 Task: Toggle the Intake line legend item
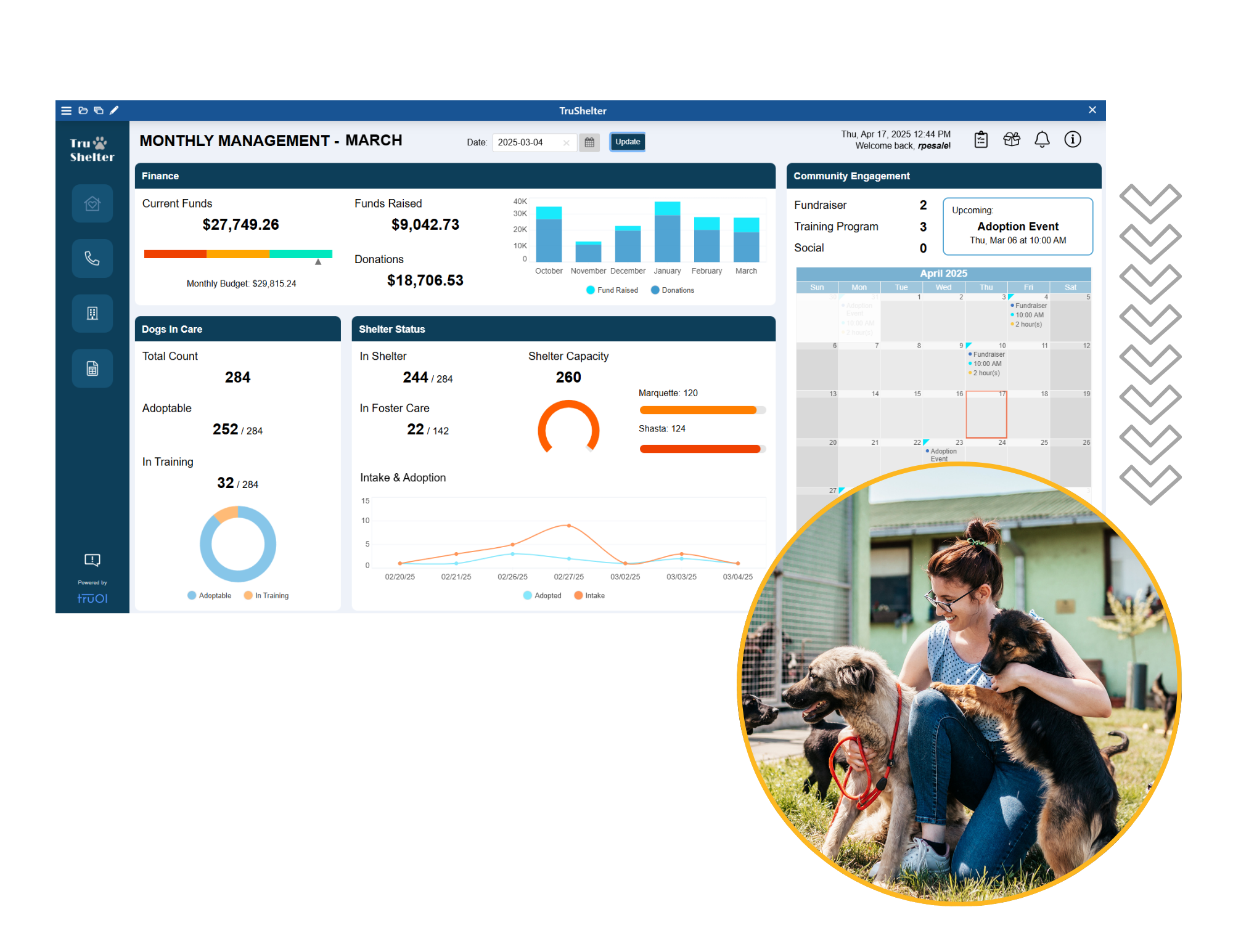[x=589, y=595]
